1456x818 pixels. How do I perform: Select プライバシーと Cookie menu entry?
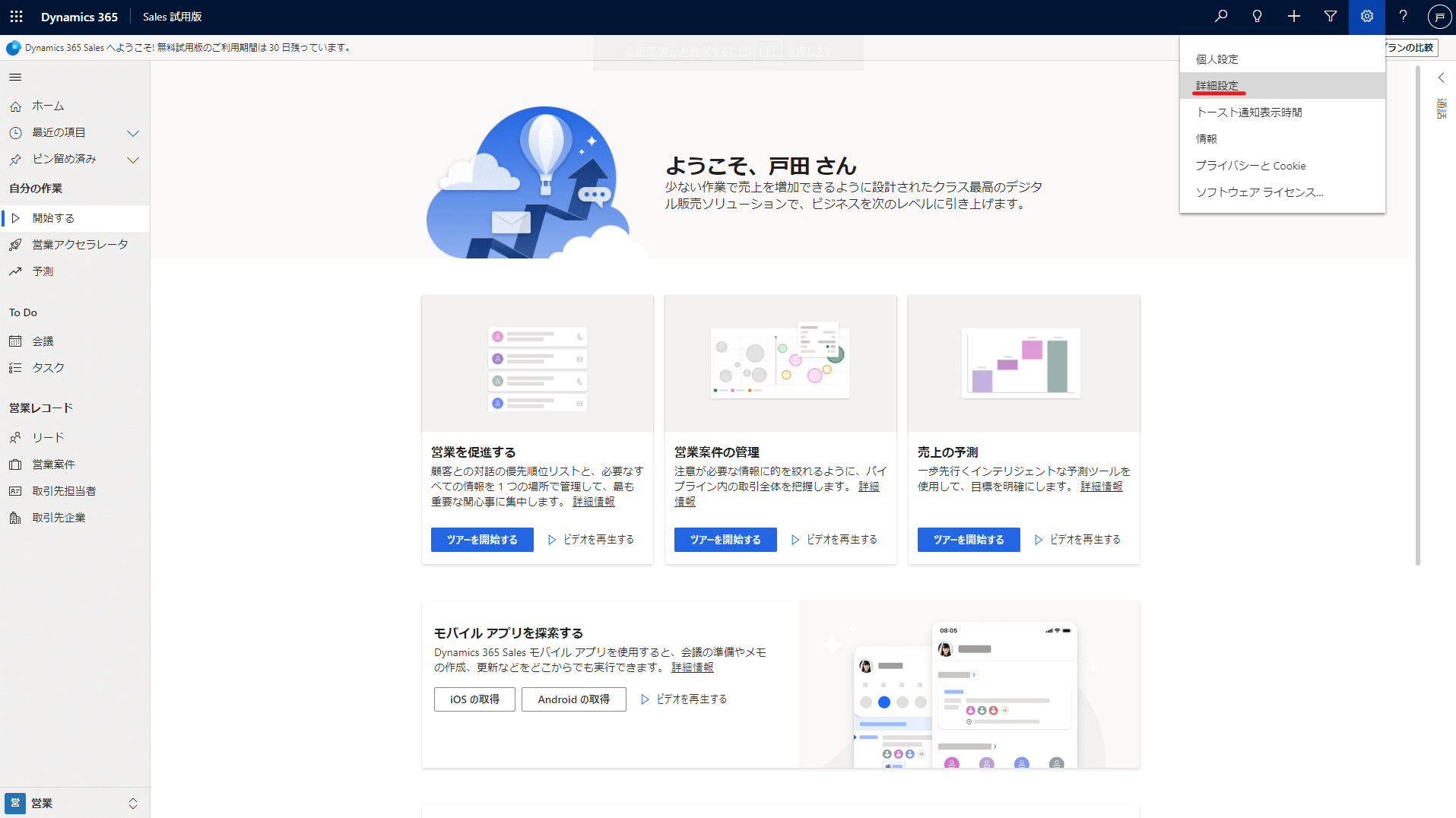click(1282, 166)
